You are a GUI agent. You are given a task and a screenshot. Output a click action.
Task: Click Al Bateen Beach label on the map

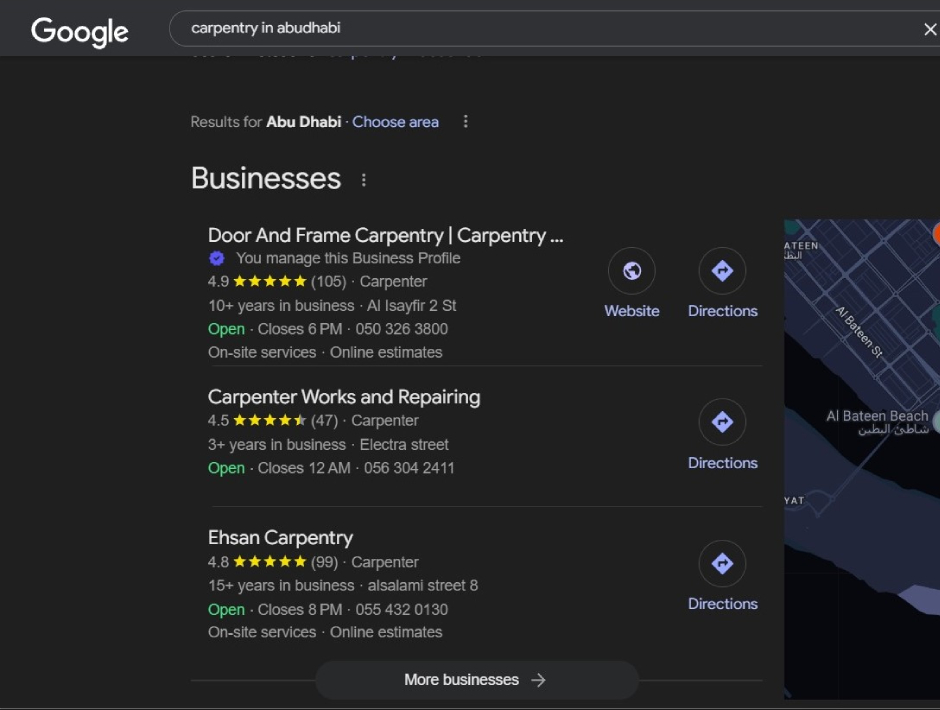click(x=877, y=417)
